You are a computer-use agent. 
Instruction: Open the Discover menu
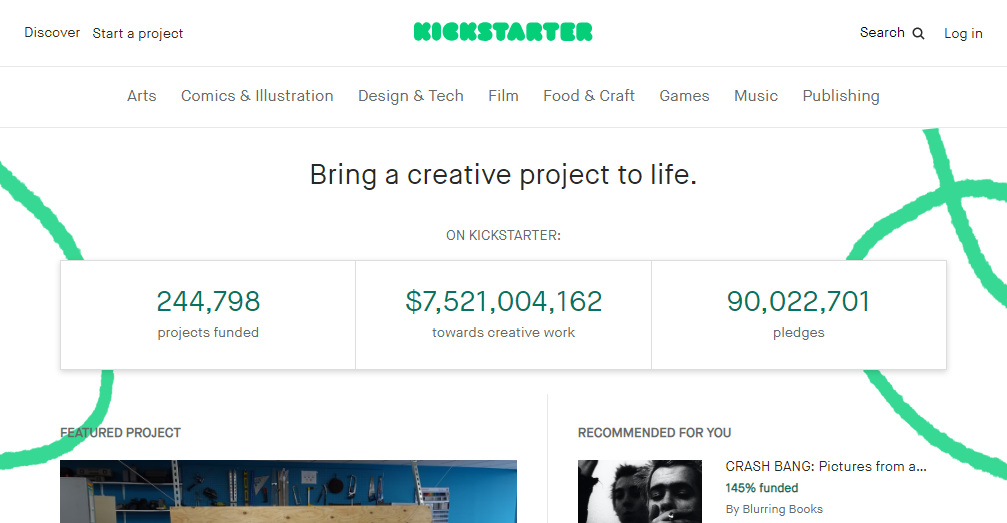52,33
